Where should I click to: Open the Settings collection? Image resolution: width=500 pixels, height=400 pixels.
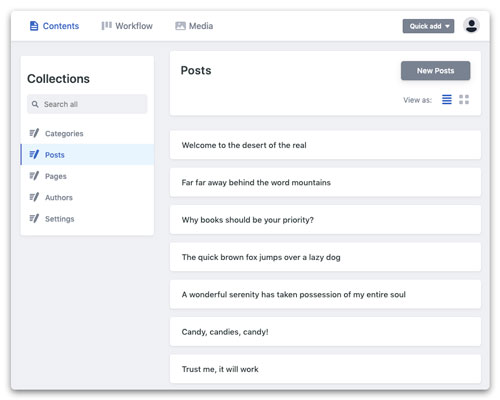point(87,219)
